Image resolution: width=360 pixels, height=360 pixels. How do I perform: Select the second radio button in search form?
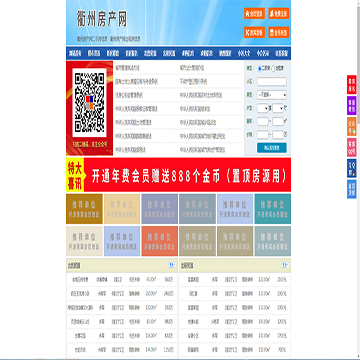pos(274,68)
